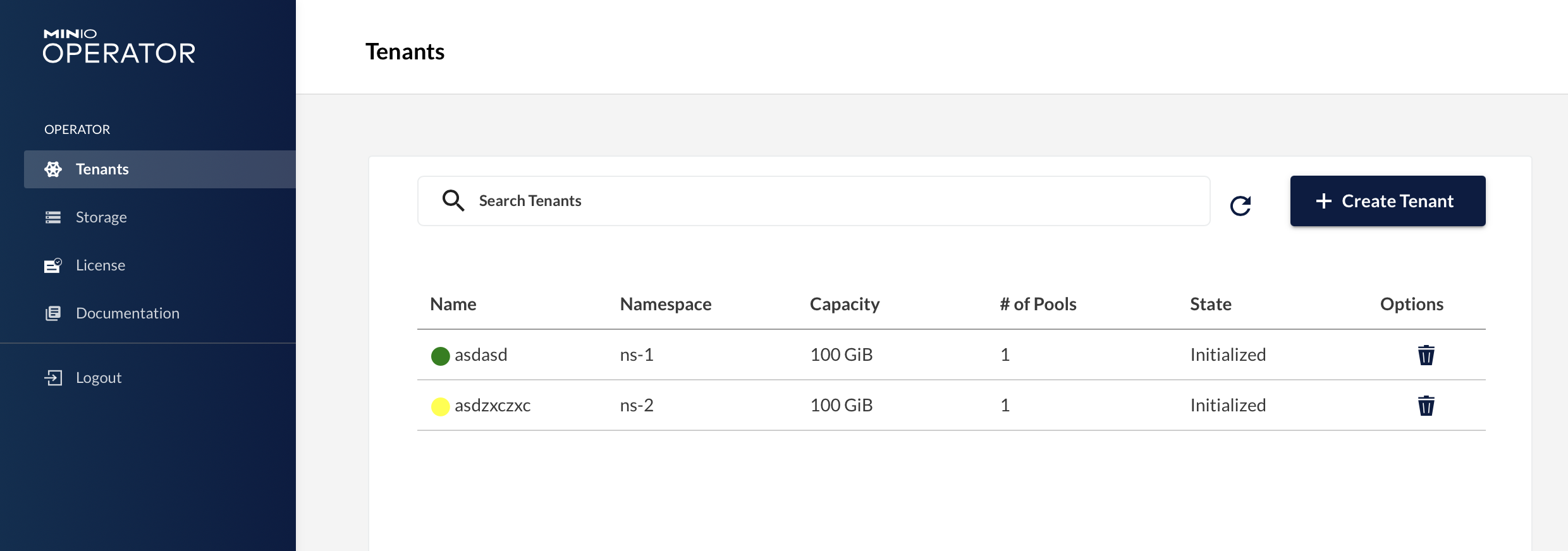
Task: Click the Create Tenant button
Action: pyautogui.click(x=1388, y=201)
